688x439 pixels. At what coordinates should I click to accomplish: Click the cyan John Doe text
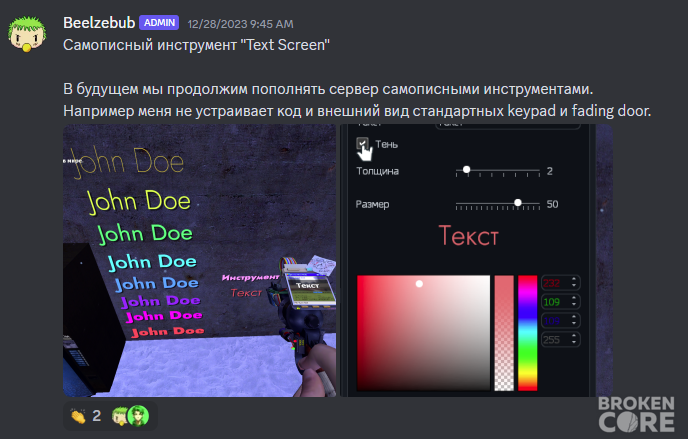pyautogui.click(x=152, y=262)
